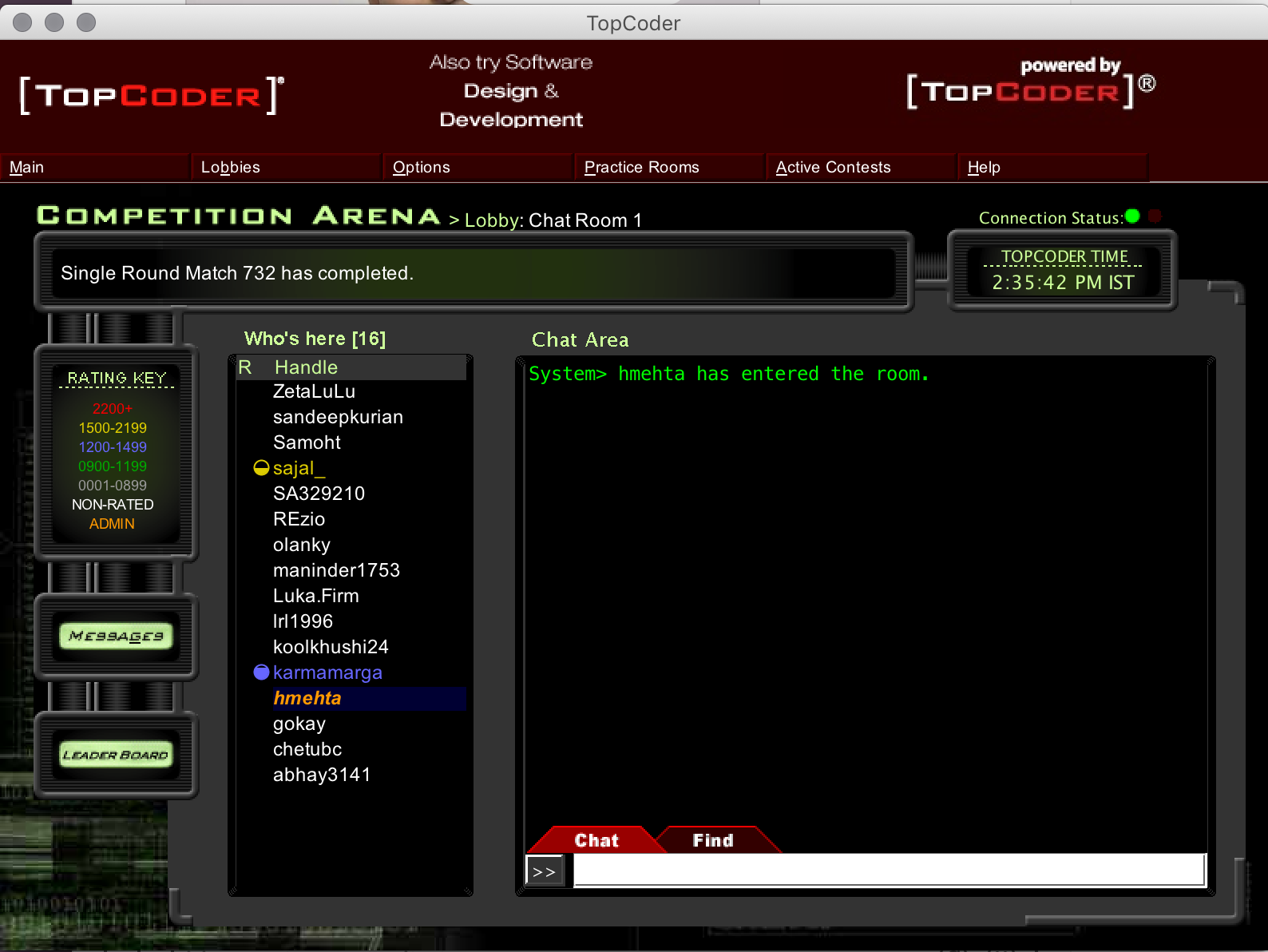Open the Options menu
The image size is (1268, 952).
point(478,168)
